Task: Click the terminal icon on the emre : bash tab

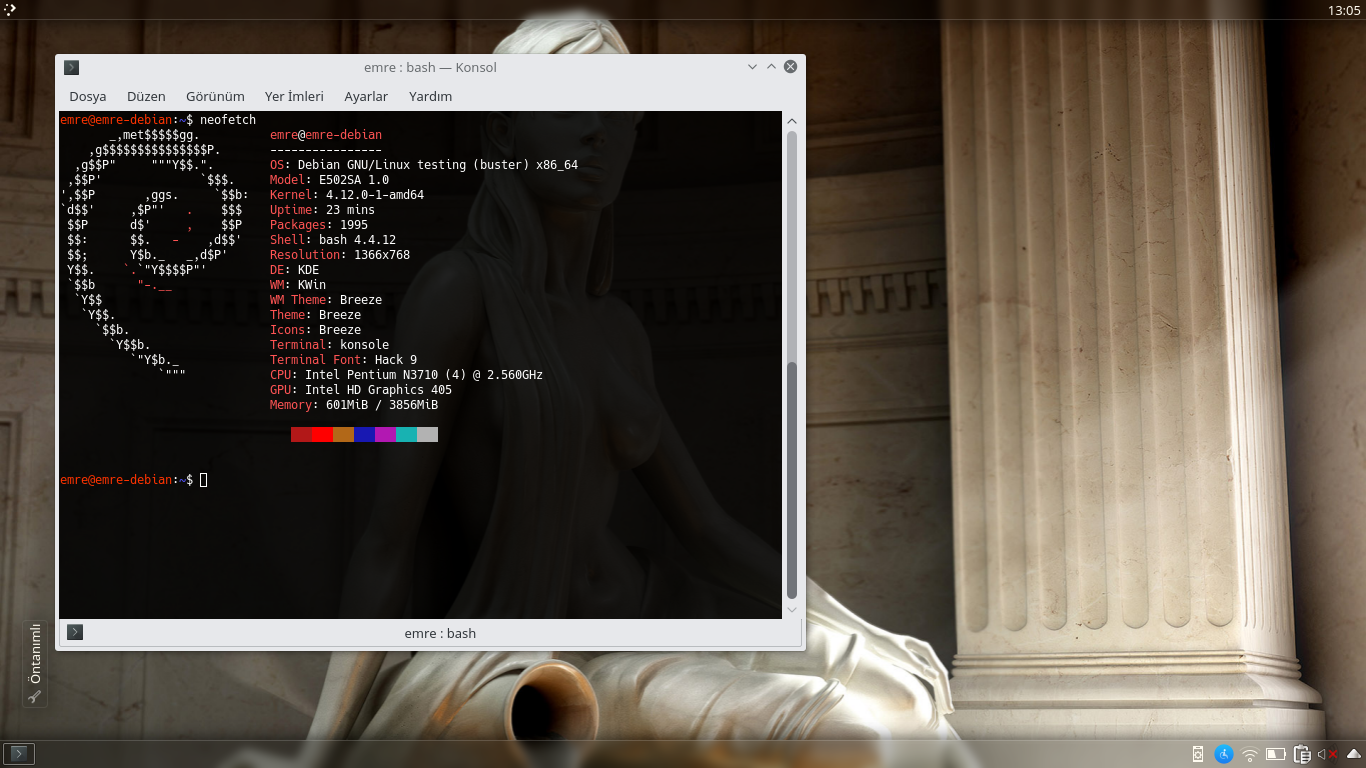Action: [75, 632]
